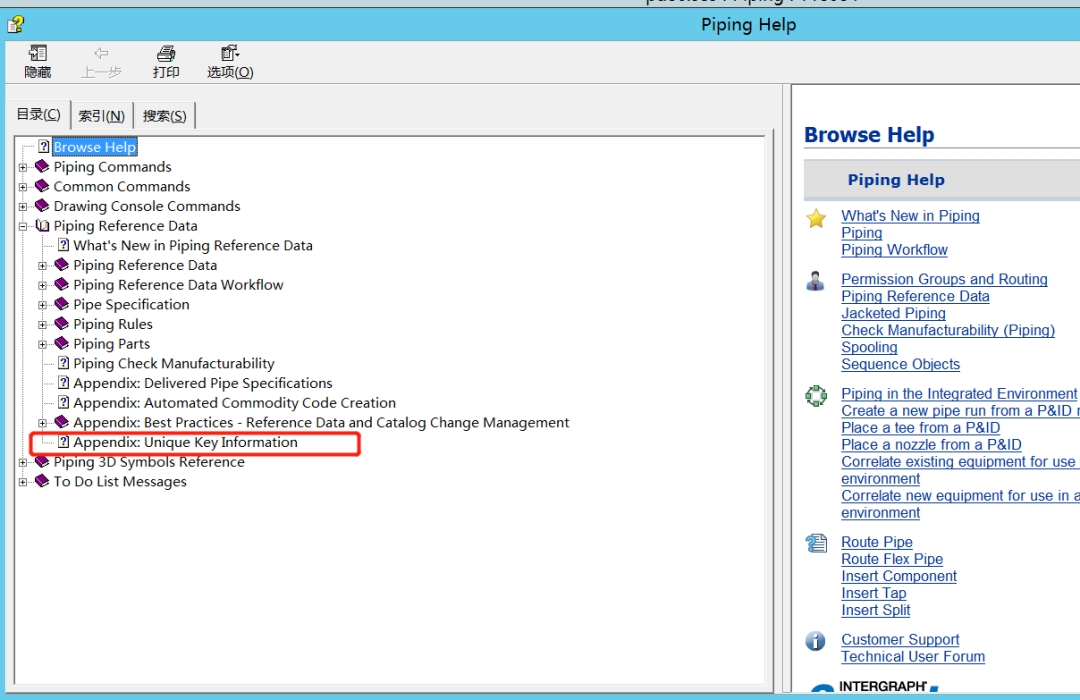Viewport: 1080px width, 700px height.
Task: Open the Options (选项) toolbar icon
Action: coord(229,53)
